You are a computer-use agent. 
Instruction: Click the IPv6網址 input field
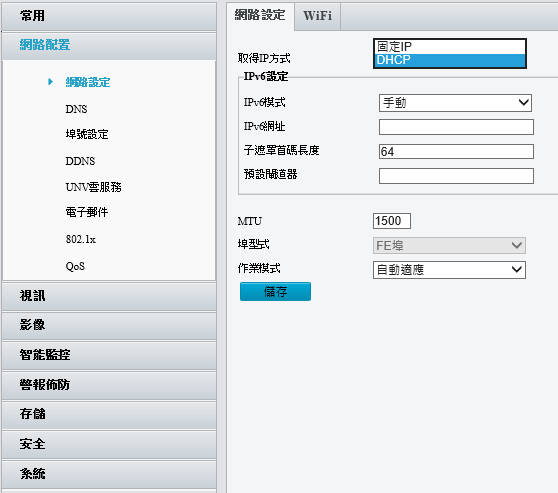pos(456,127)
